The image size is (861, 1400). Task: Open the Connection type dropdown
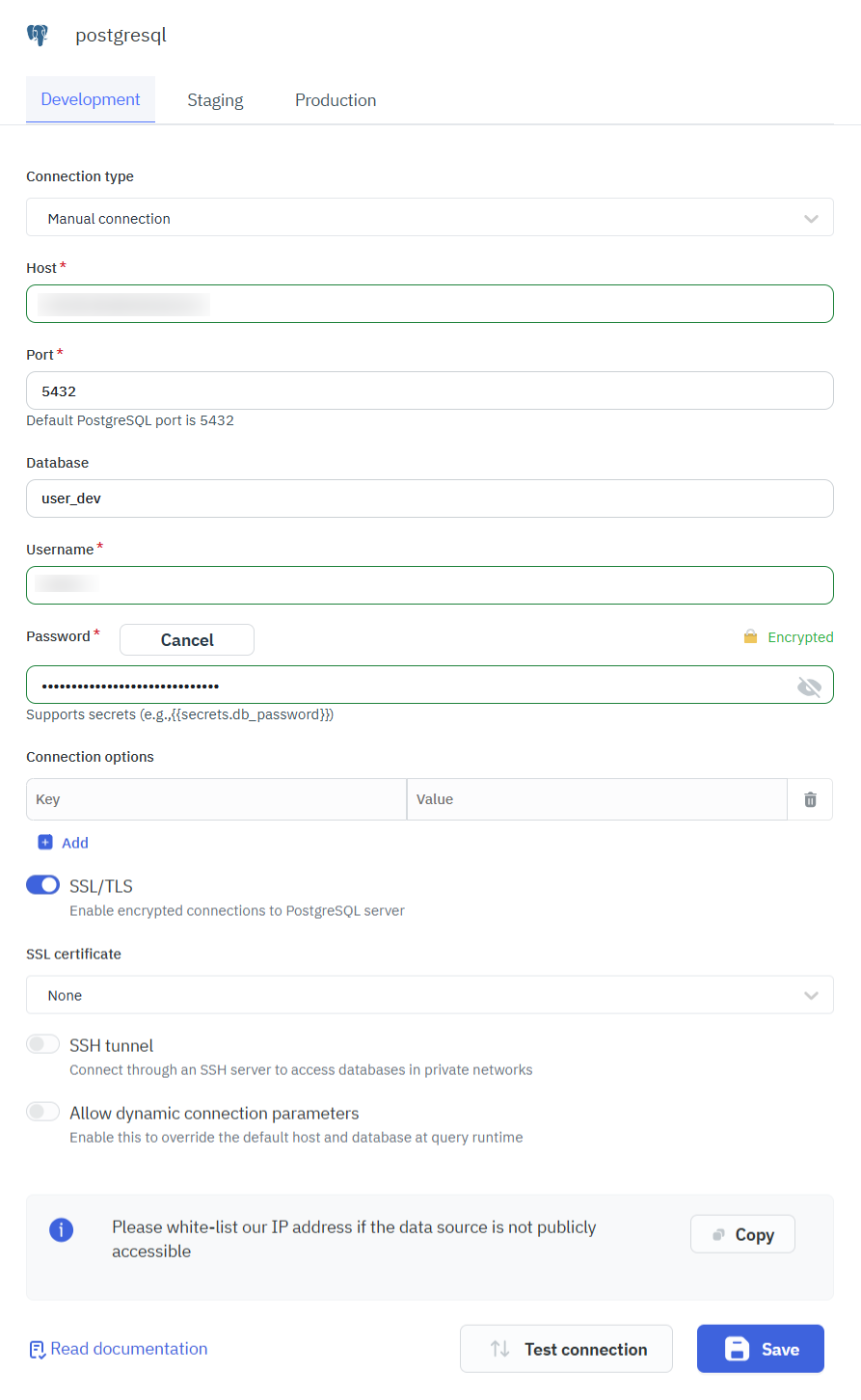(x=429, y=218)
